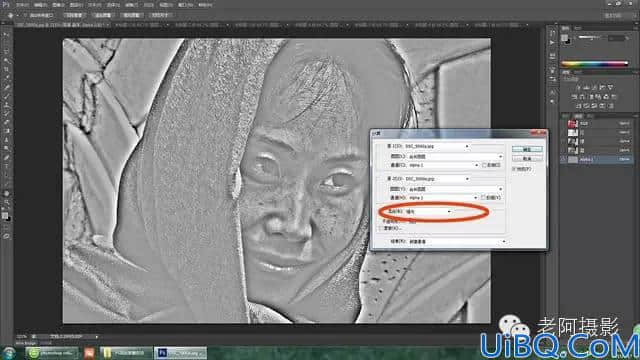Screen dimensions: 640x360
Task: Confirm the Calculations dialog with OK
Action: [x=527, y=149]
